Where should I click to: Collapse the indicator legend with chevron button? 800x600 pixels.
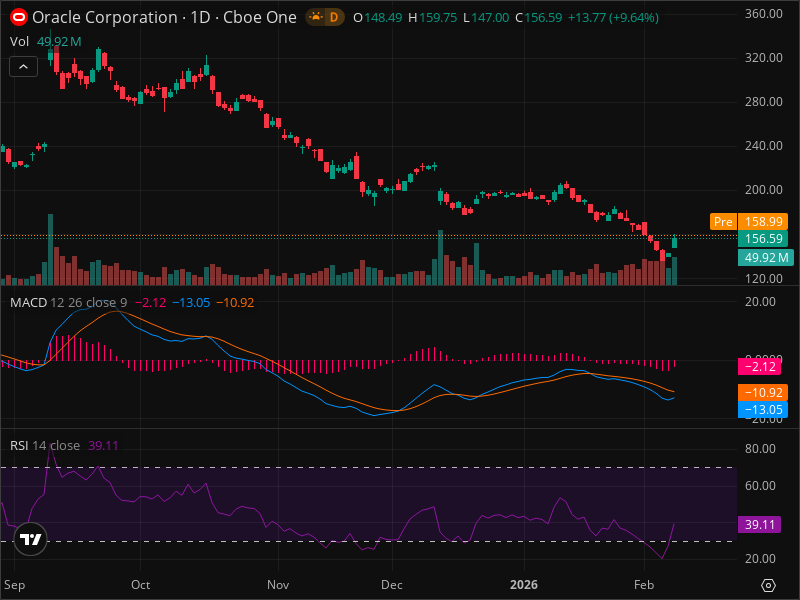point(23,66)
